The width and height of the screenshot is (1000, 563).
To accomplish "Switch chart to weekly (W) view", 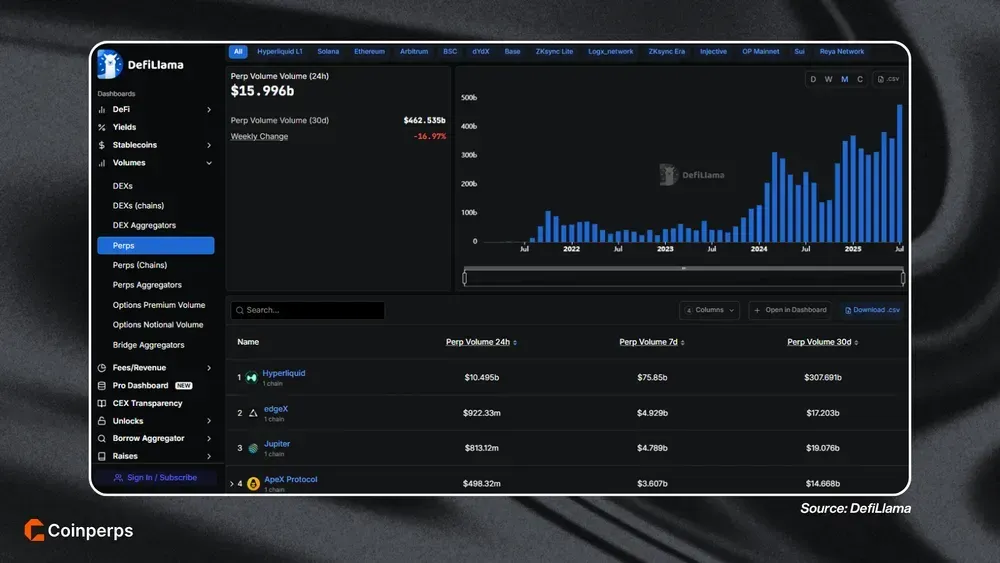I will [828, 80].
